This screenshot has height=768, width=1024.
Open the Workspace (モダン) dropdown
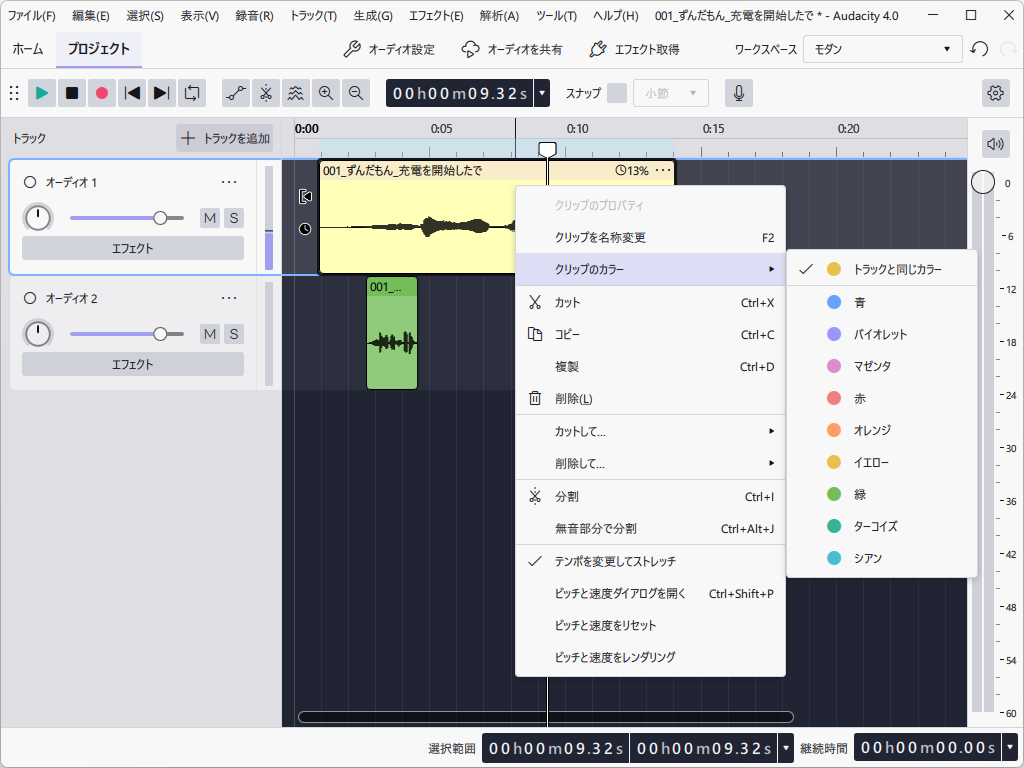(882, 49)
